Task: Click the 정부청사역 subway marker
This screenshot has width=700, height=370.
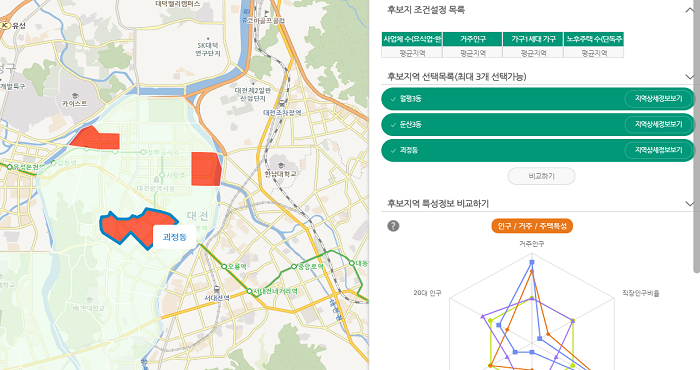Action: pos(143,152)
